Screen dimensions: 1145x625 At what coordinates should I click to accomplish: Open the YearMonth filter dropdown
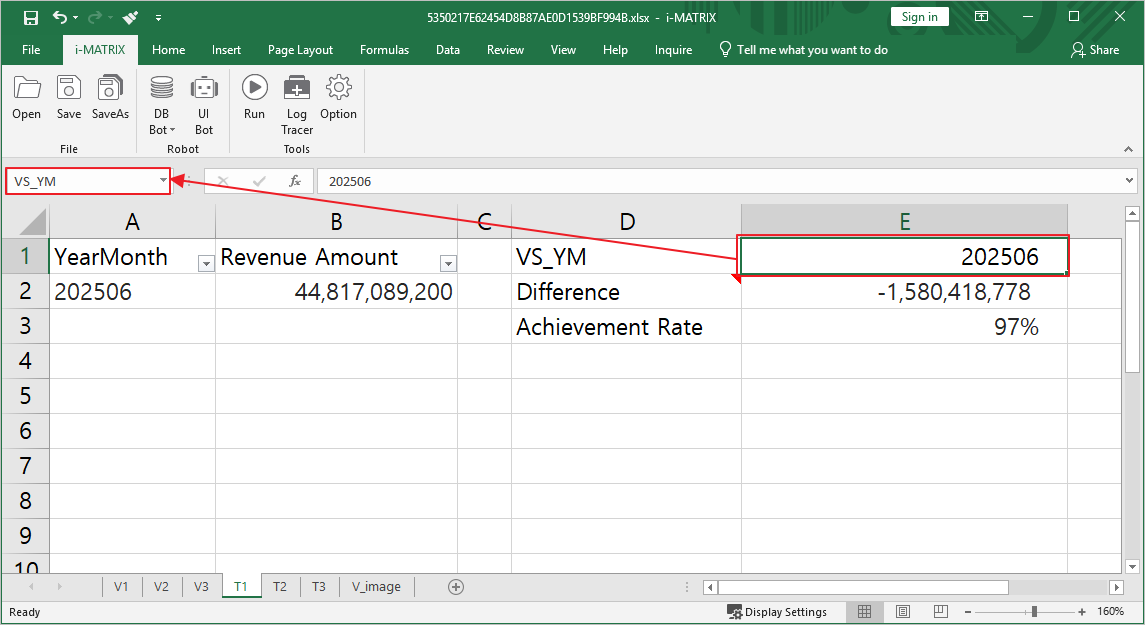click(x=206, y=264)
